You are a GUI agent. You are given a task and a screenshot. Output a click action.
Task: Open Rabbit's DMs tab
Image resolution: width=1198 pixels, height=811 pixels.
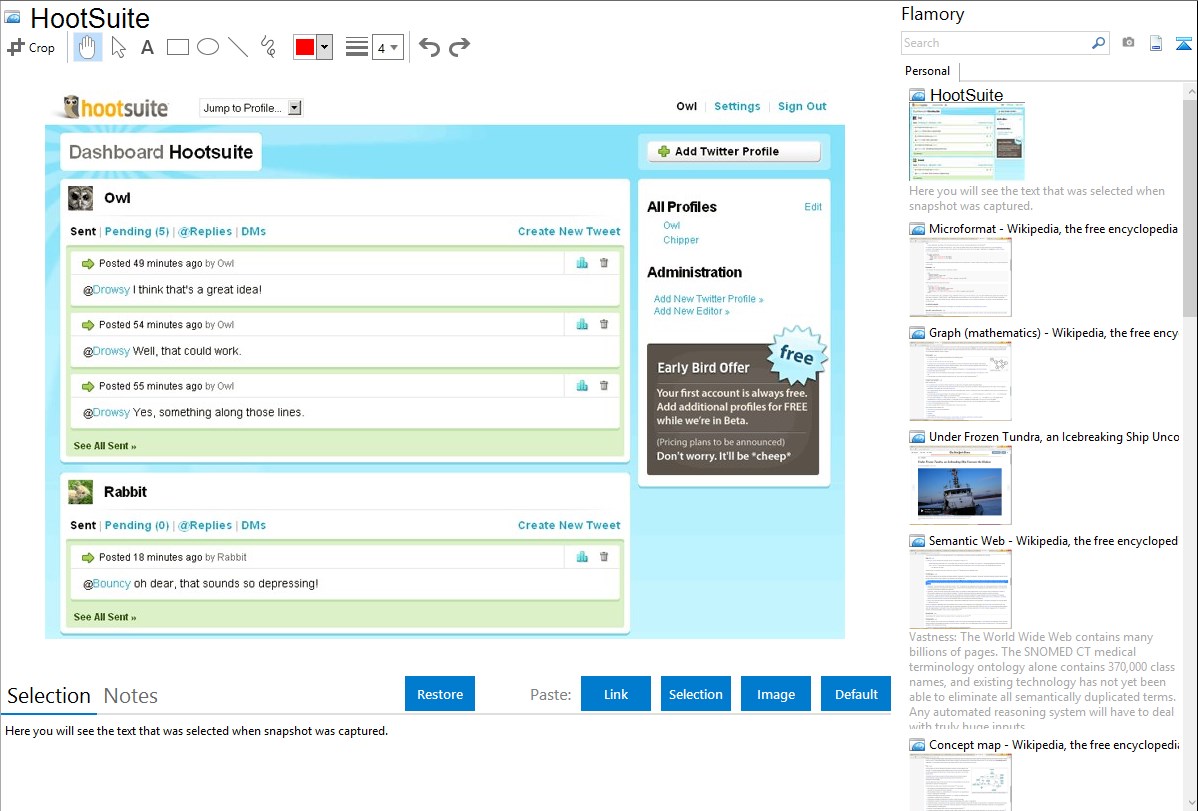[254, 525]
